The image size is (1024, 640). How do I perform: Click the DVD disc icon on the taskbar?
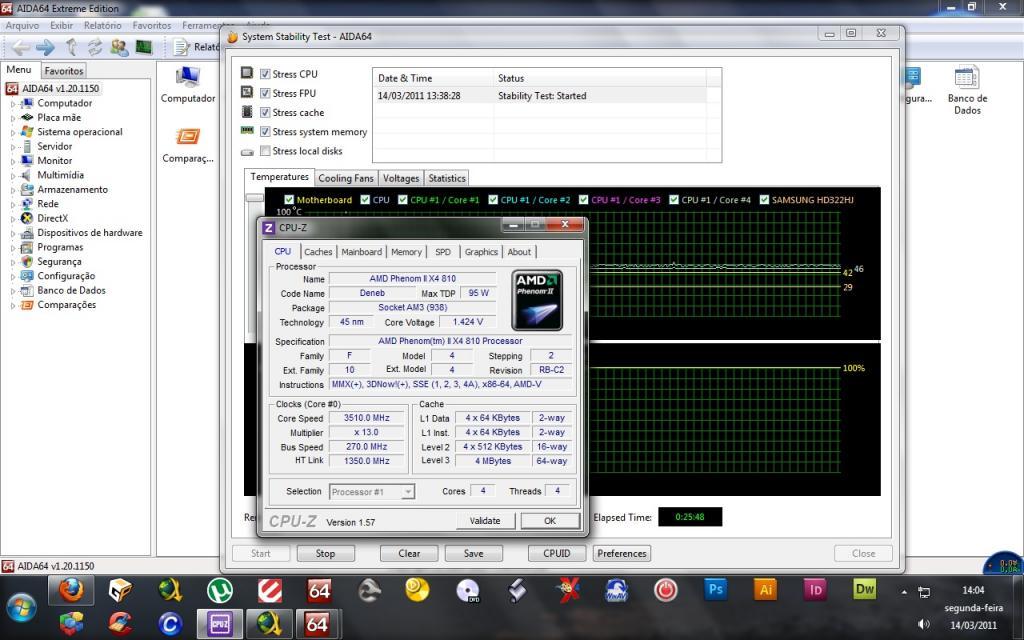468,590
